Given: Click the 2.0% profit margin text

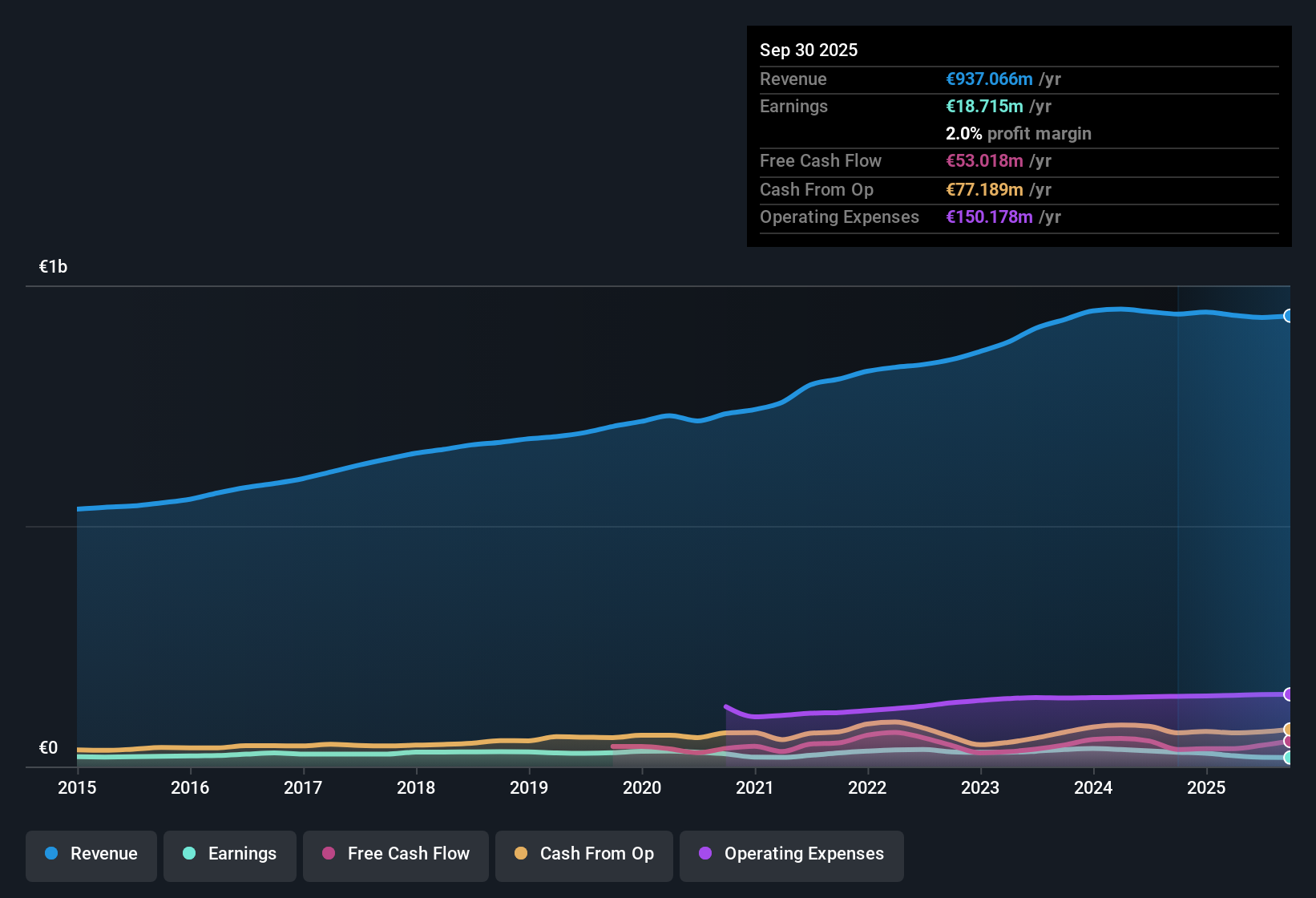Looking at the screenshot, I should coord(1019,133).
